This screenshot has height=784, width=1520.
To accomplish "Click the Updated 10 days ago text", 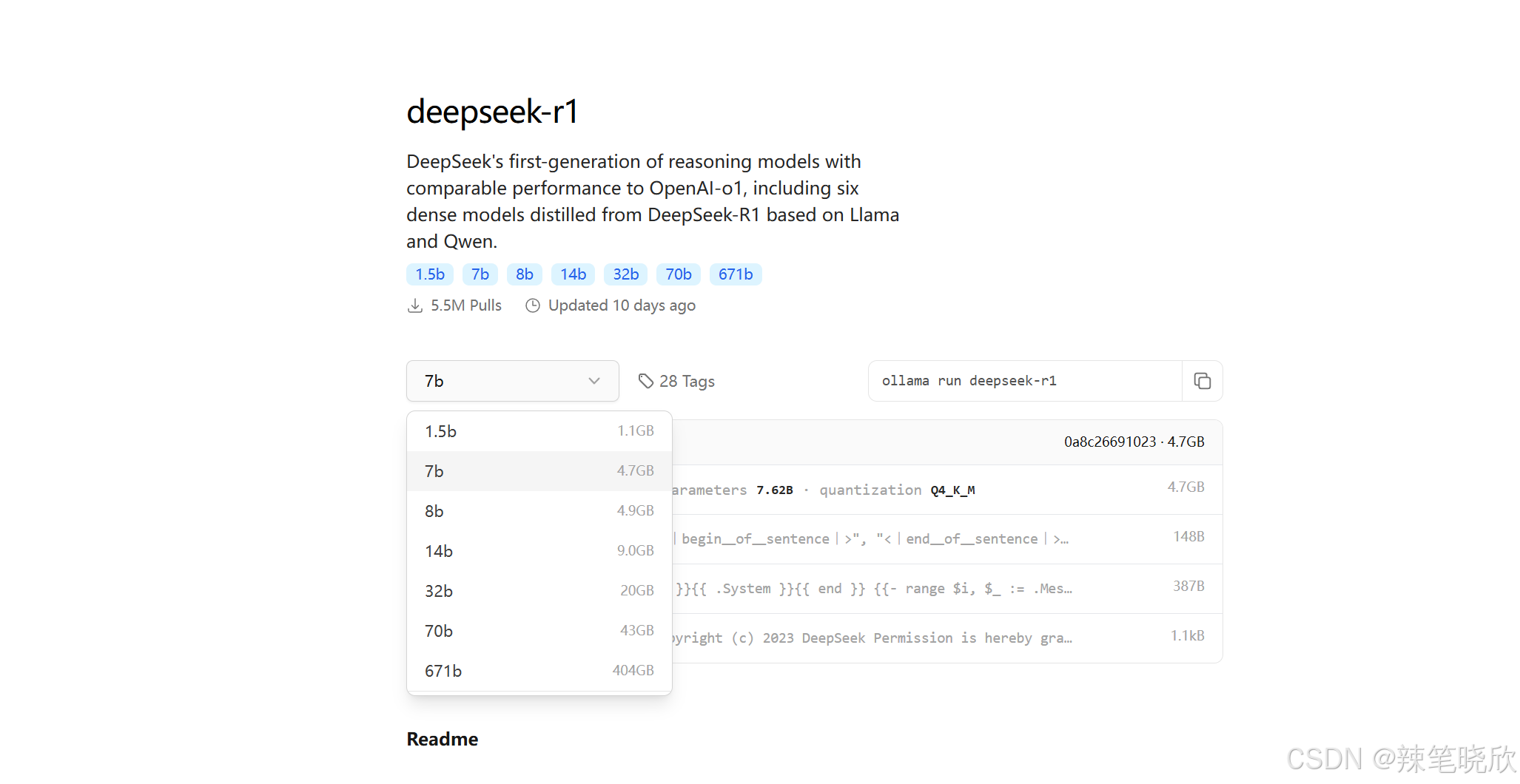I will tap(622, 305).
